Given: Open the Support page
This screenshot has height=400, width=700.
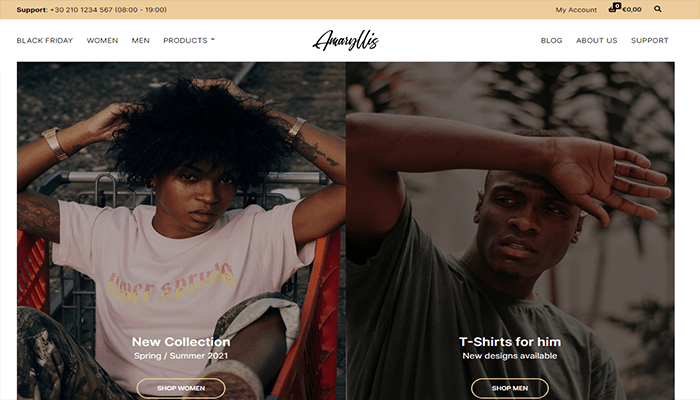Looking at the screenshot, I should [x=650, y=41].
